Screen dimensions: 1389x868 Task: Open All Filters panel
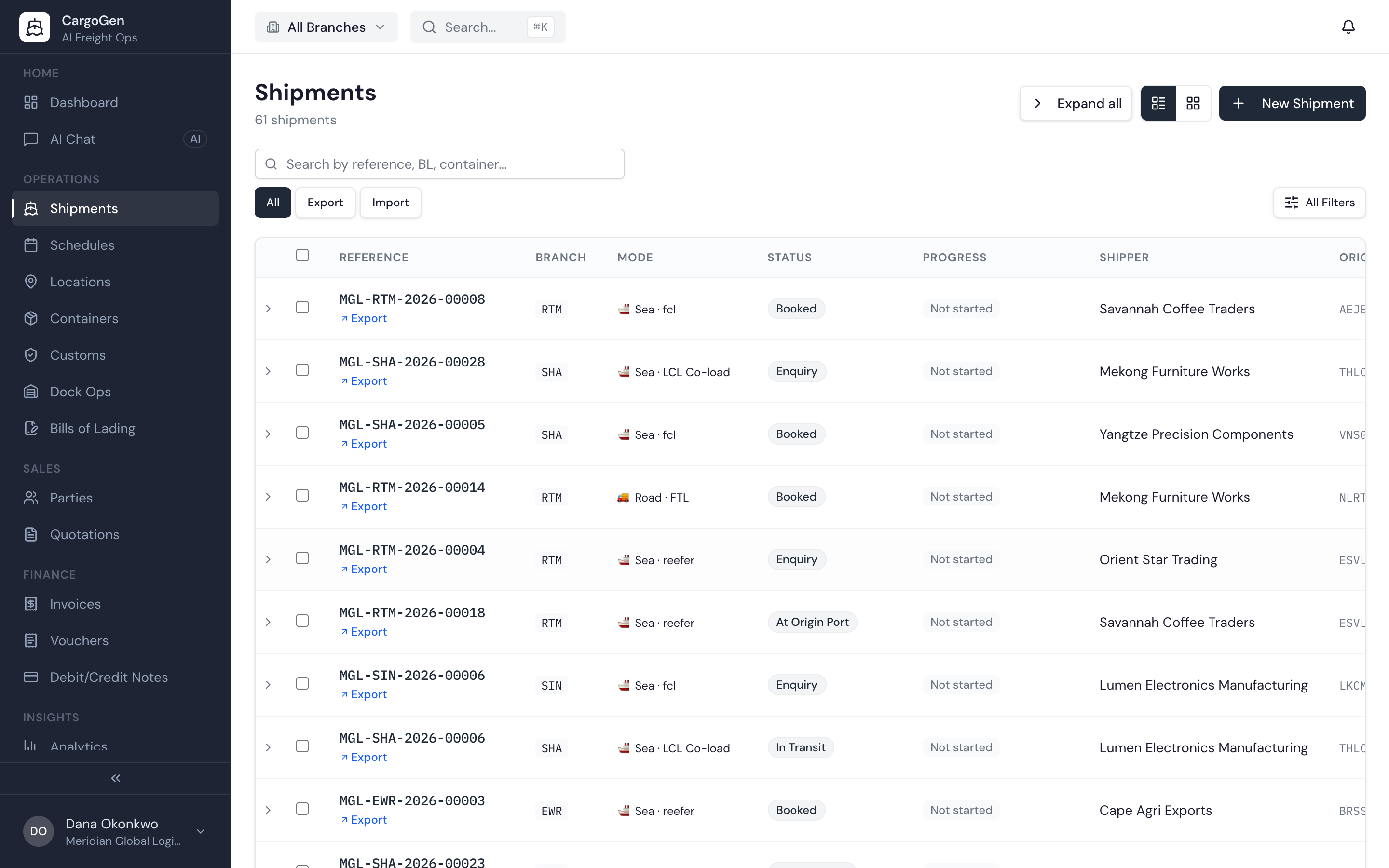1319,203
